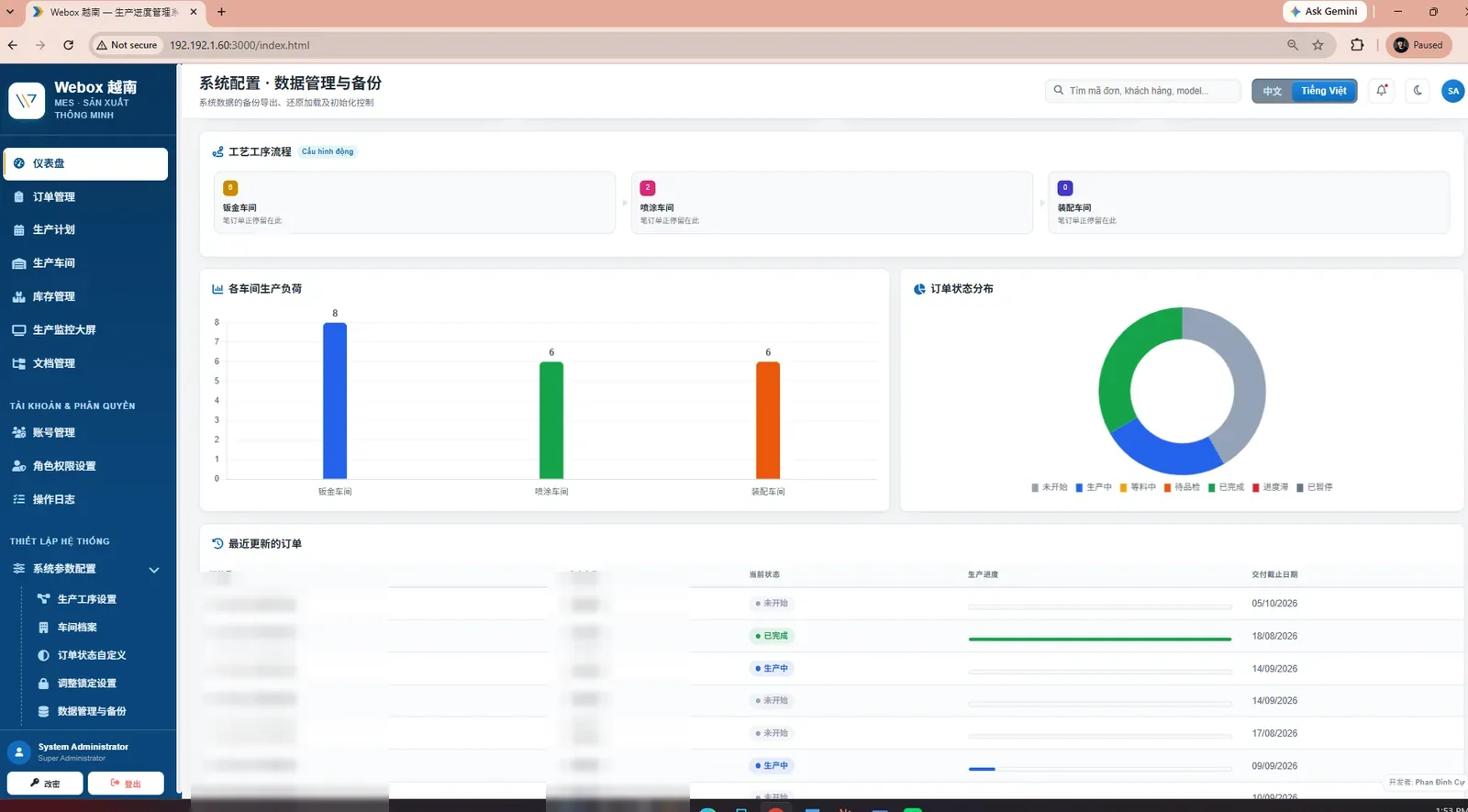Image resolution: width=1468 pixels, height=812 pixels.
Task: Open browser extensions puzzle icon
Action: click(1357, 45)
